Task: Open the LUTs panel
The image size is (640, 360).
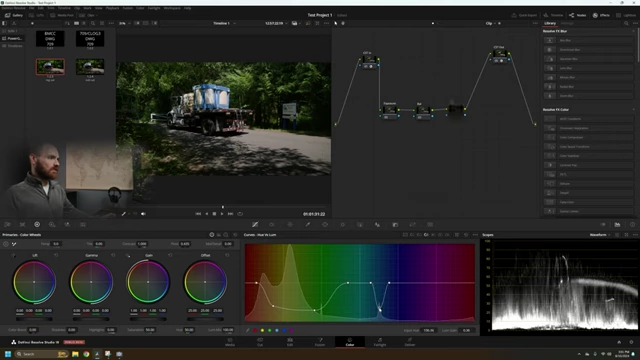Action: (x=37, y=15)
